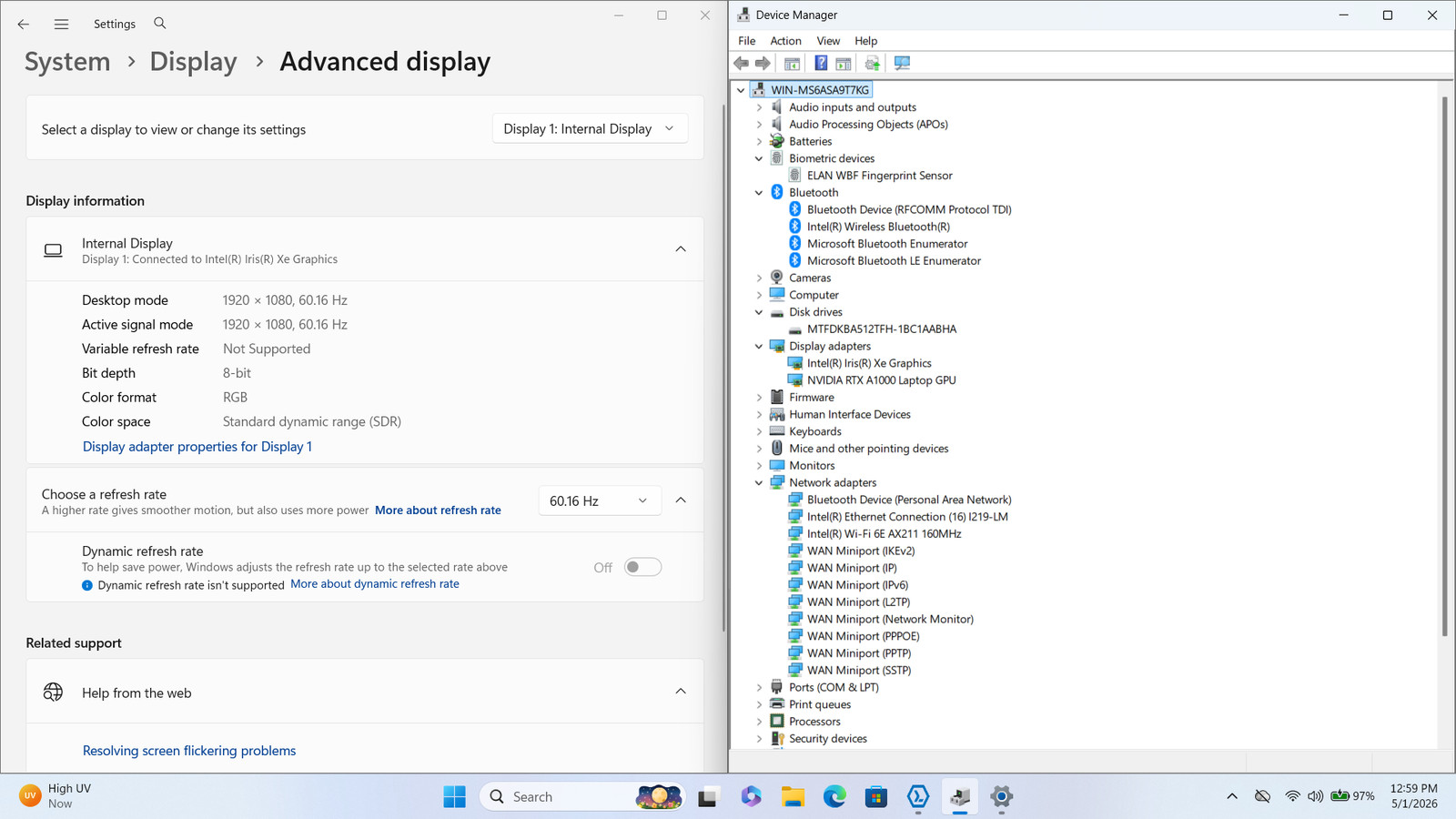This screenshot has width=1456, height=819.
Task: Open File Explorer from the taskbar
Action: pyautogui.click(x=793, y=796)
